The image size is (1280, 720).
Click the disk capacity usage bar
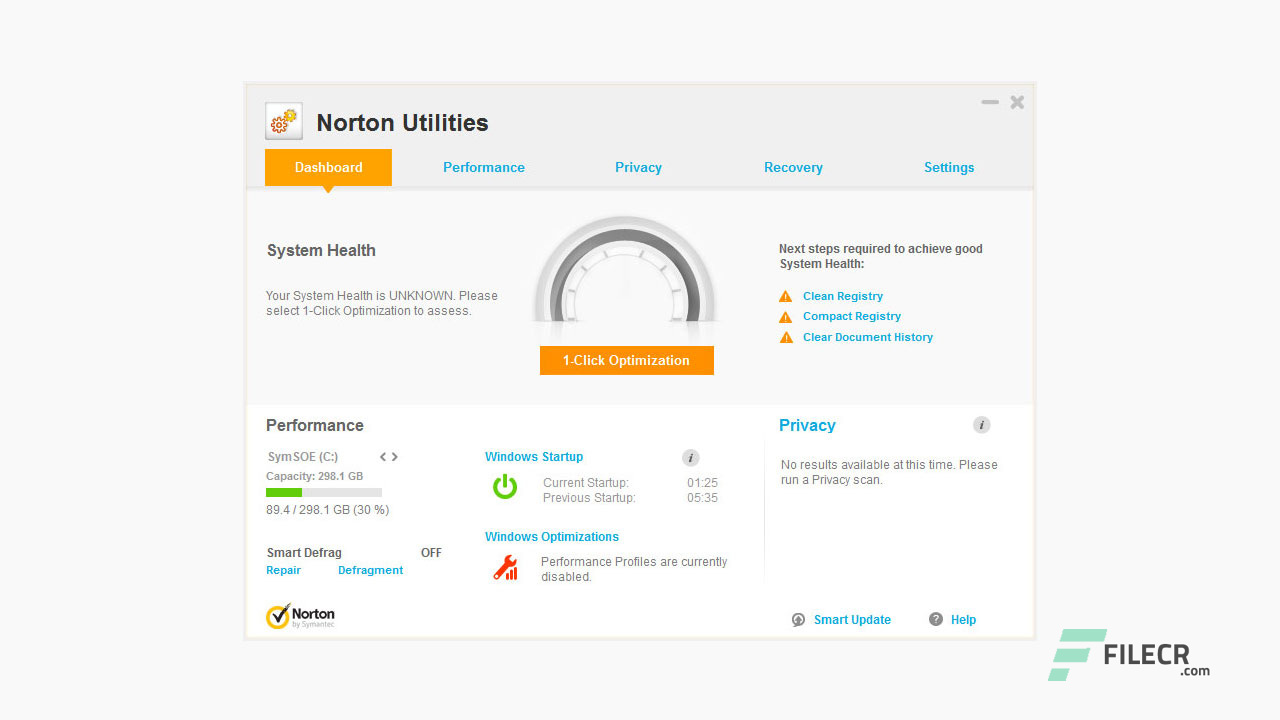(x=324, y=492)
